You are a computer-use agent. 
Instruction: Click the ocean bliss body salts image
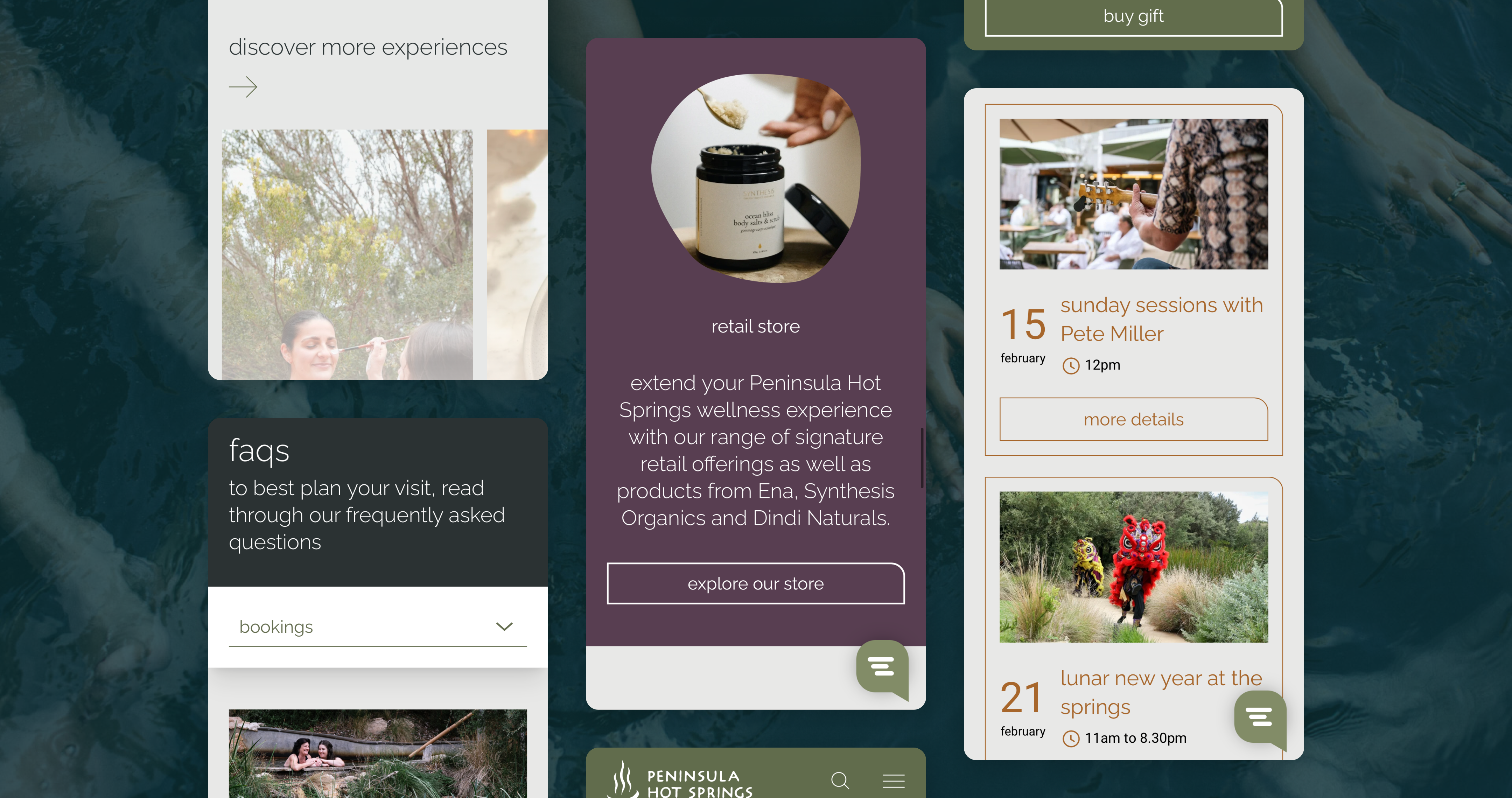click(755, 178)
